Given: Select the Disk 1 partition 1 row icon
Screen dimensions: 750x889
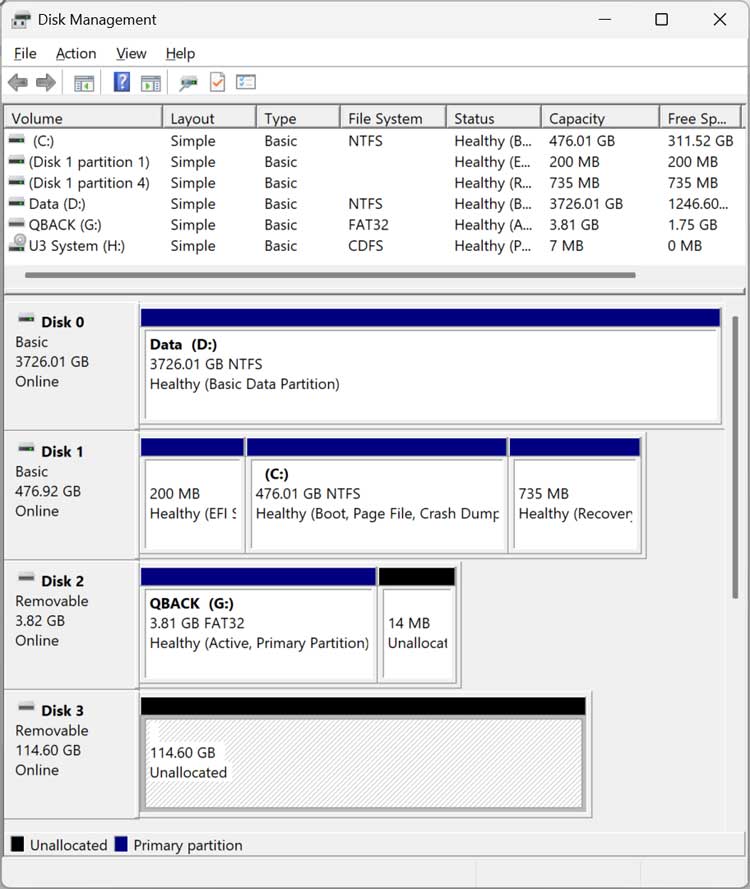Looking at the screenshot, I should [x=17, y=160].
